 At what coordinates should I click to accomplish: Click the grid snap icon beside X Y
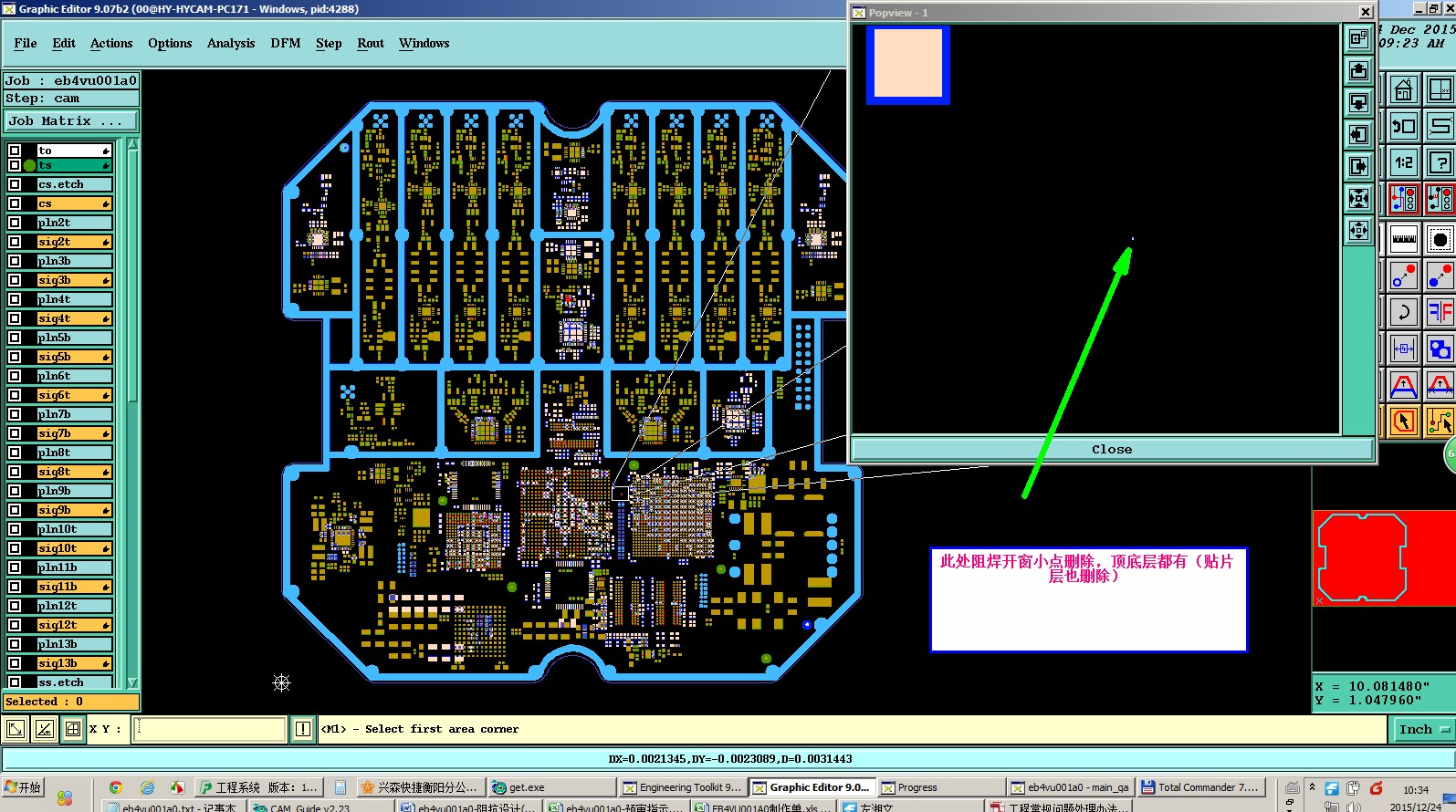pyautogui.click(x=72, y=729)
